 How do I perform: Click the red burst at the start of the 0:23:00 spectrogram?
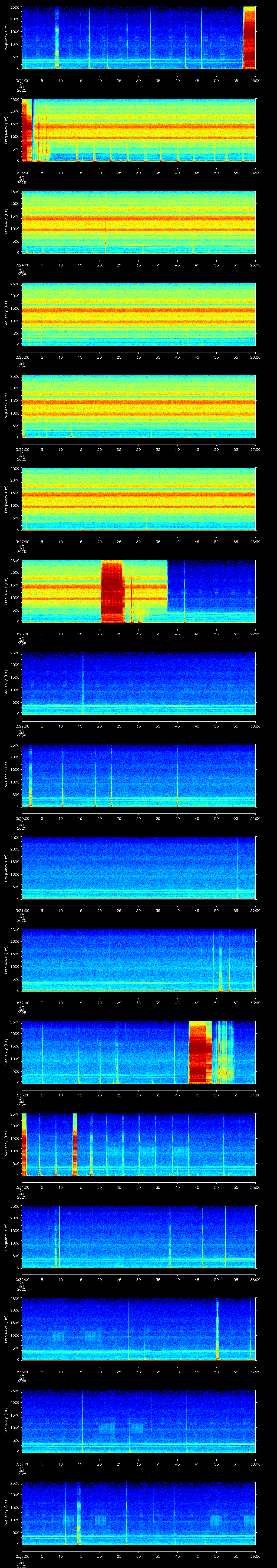(26, 130)
